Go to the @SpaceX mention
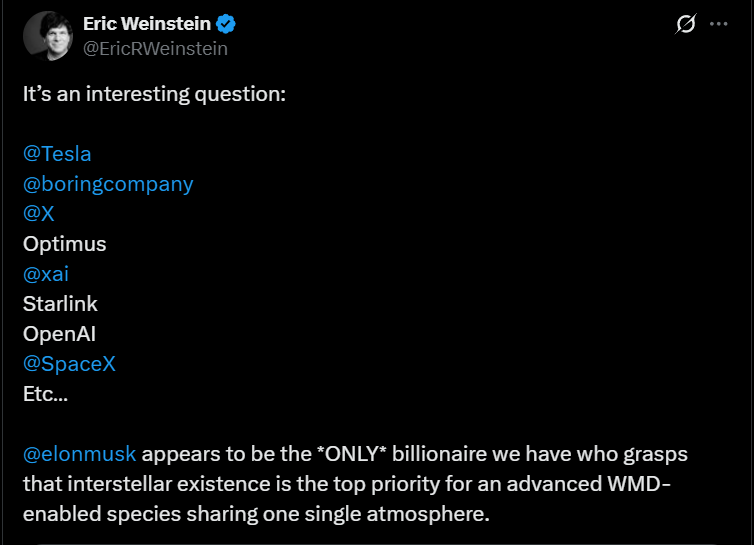The height and width of the screenshot is (545, 754). point(69,364)
